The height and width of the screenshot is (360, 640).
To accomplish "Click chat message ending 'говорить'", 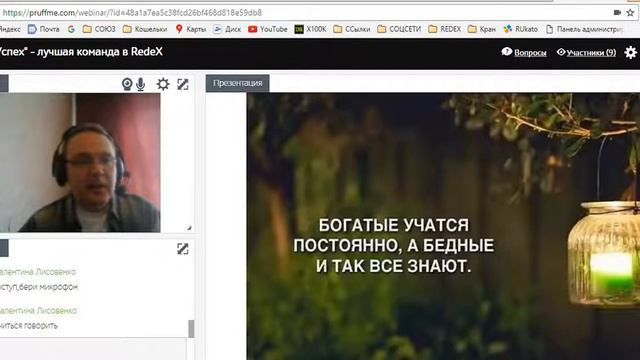I will [29, 325].
